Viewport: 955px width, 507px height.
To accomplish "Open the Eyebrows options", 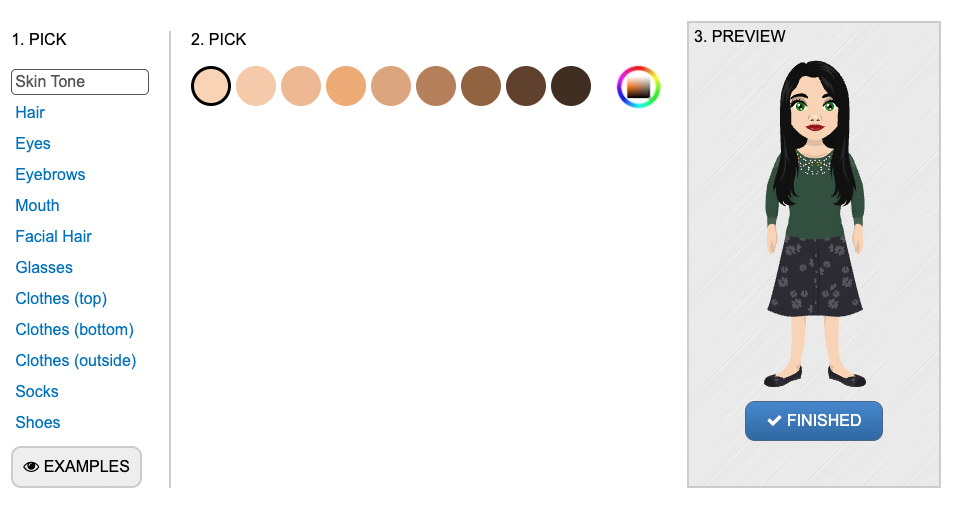I will coord(50,175).
